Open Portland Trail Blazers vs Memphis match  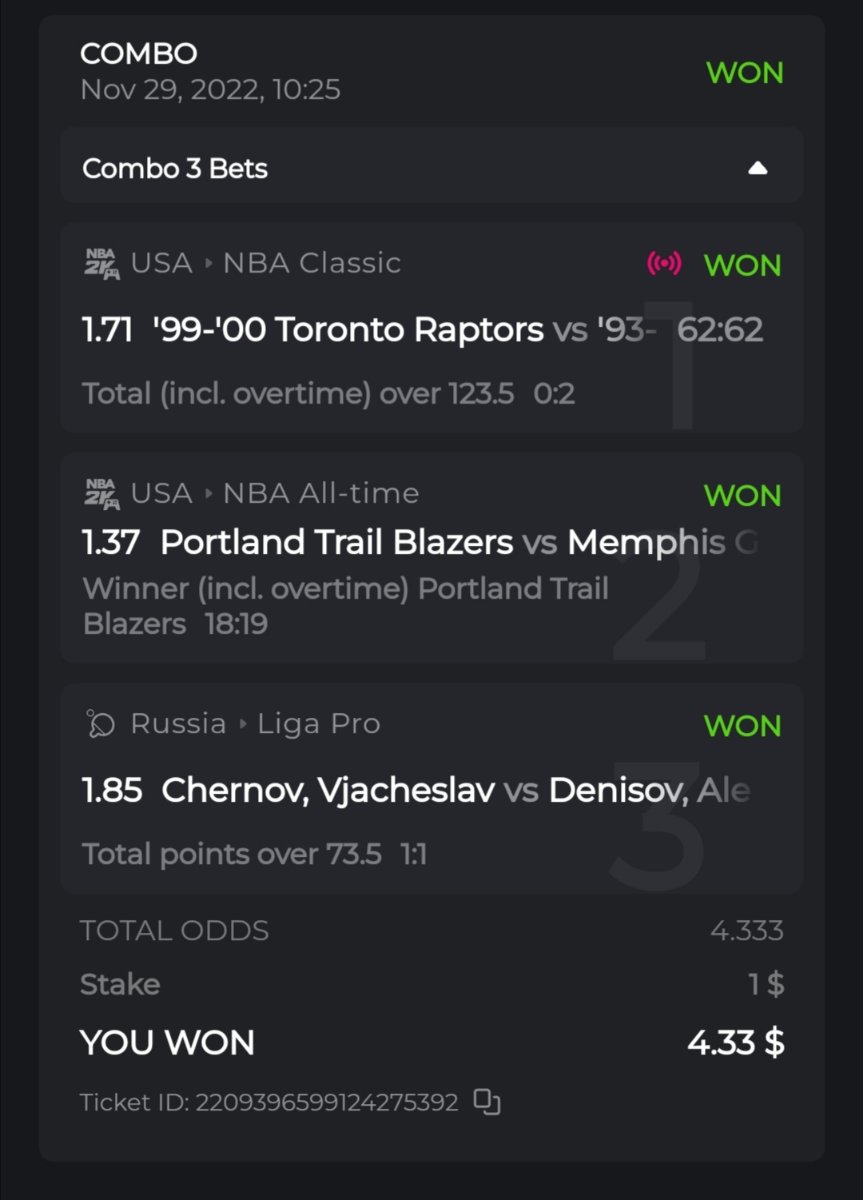coord(420,542)
